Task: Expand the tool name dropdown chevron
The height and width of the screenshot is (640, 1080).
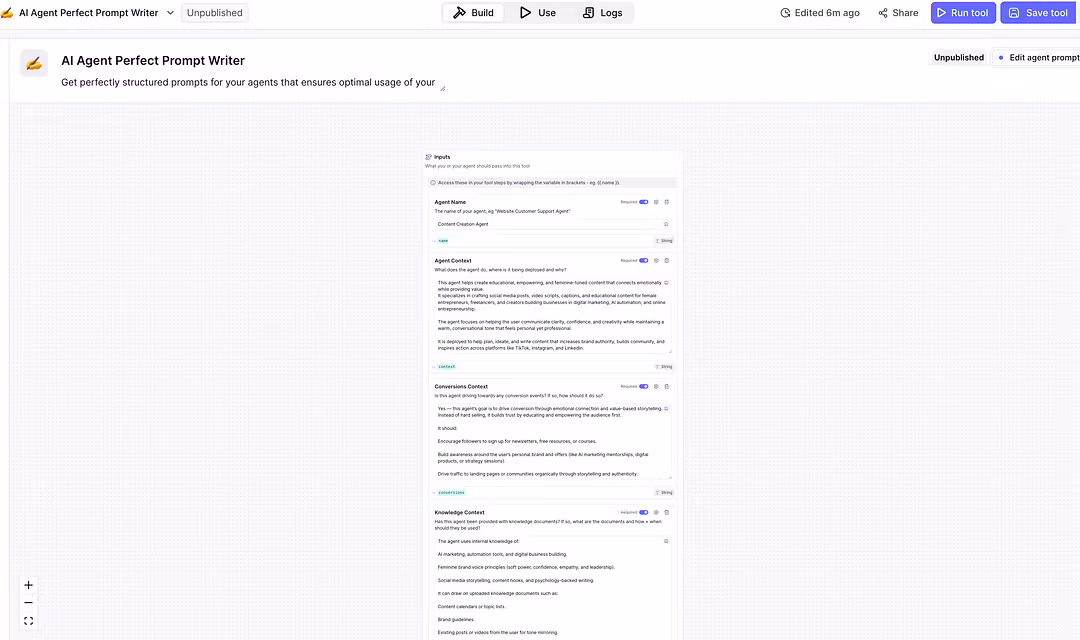Action: 170,13
